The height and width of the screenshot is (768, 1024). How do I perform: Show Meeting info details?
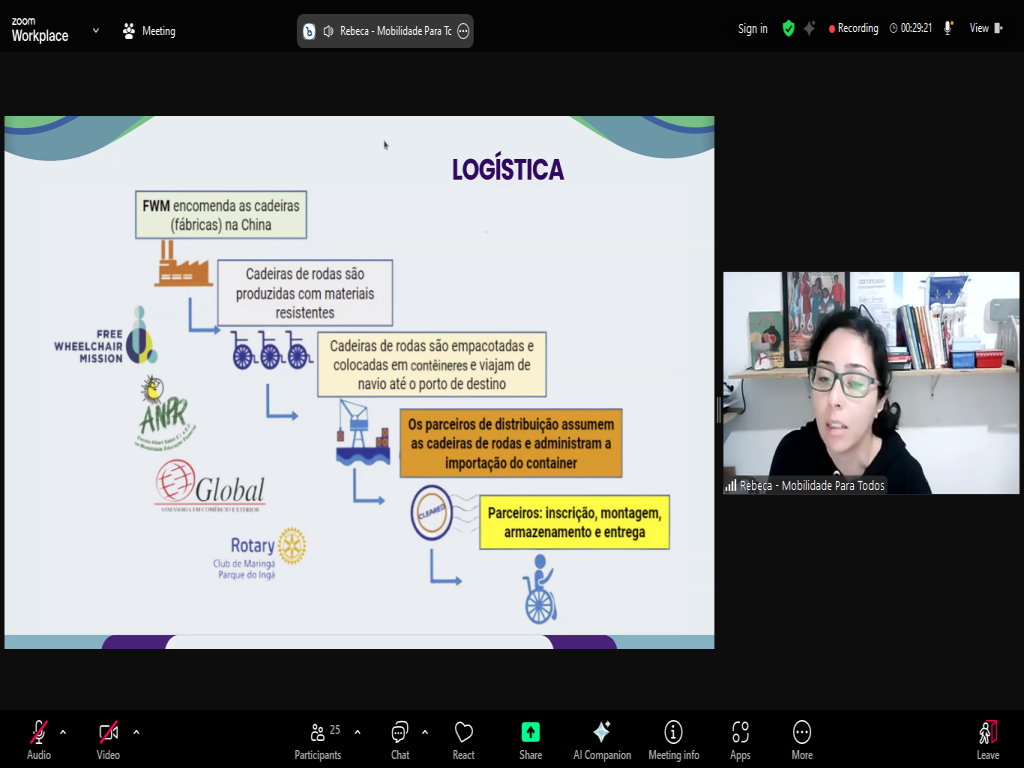tap(673, 738)
